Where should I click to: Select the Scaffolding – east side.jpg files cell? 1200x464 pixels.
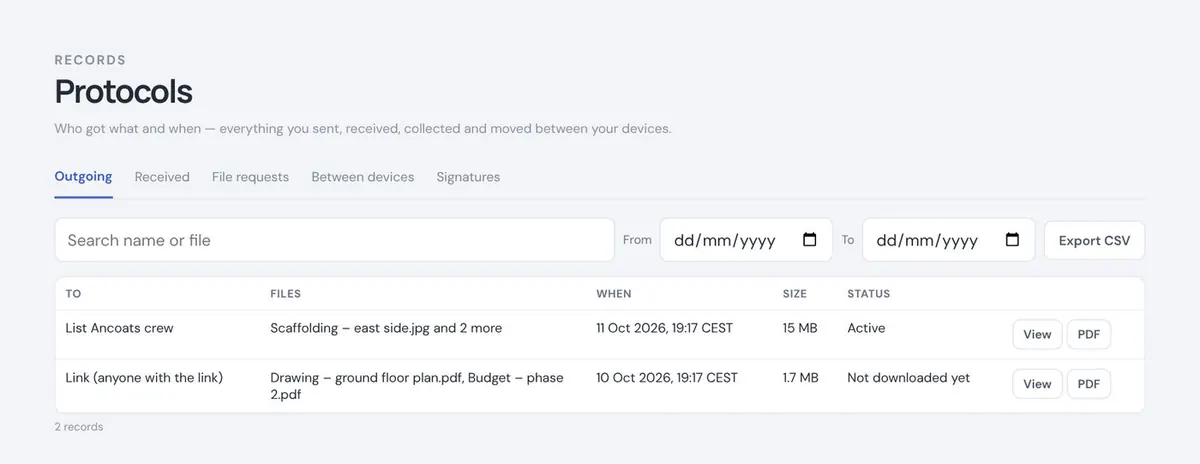pyautogui.click(x=386, y=328)
